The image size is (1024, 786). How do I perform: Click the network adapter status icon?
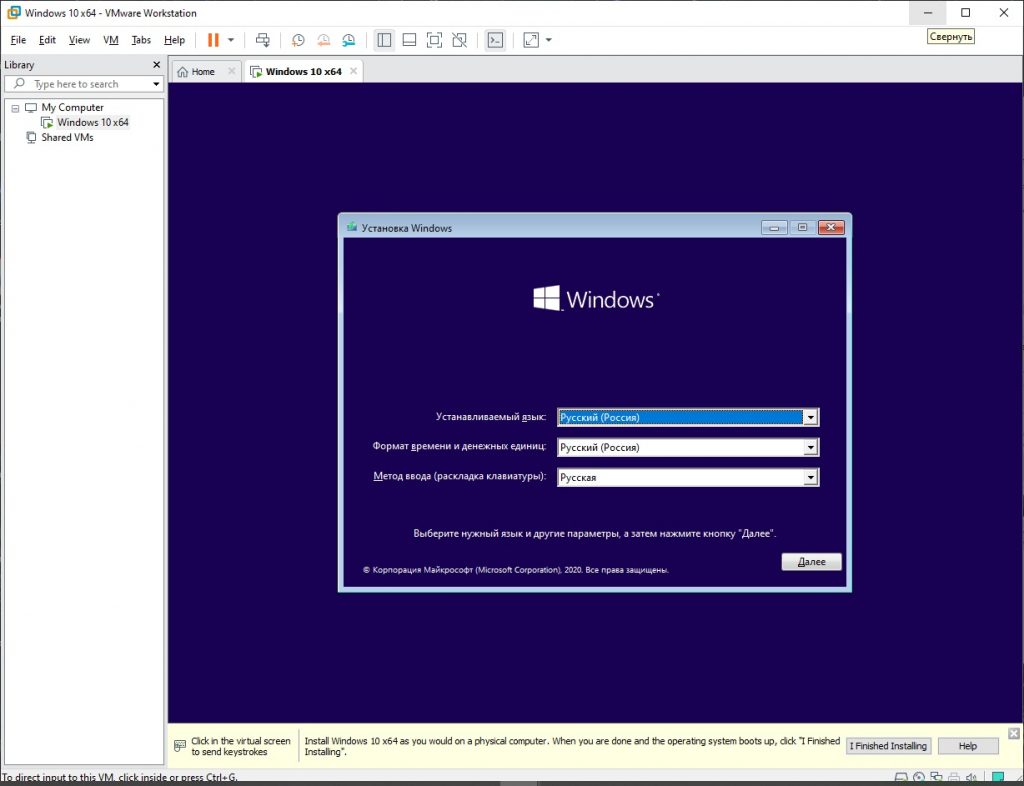tap(936, 778)
